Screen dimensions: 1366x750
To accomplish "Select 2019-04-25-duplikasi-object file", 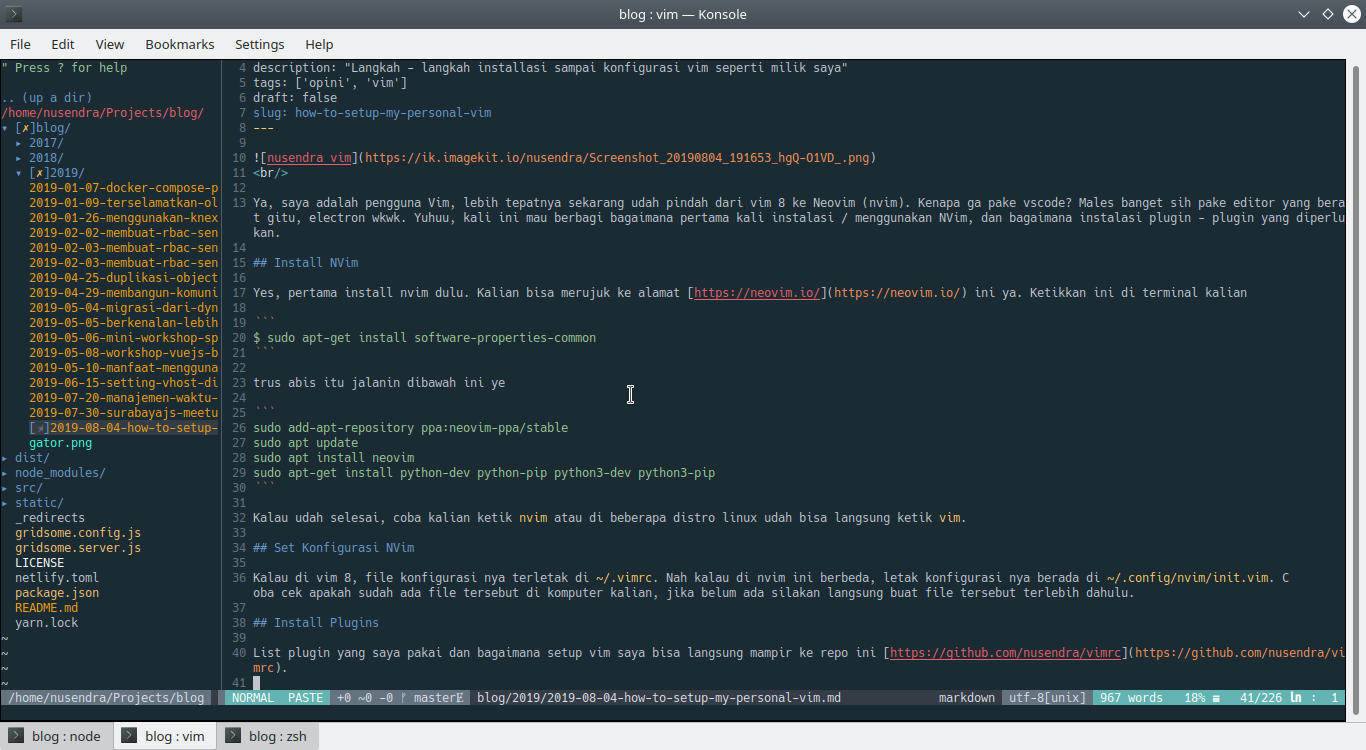I will [124, 278].
